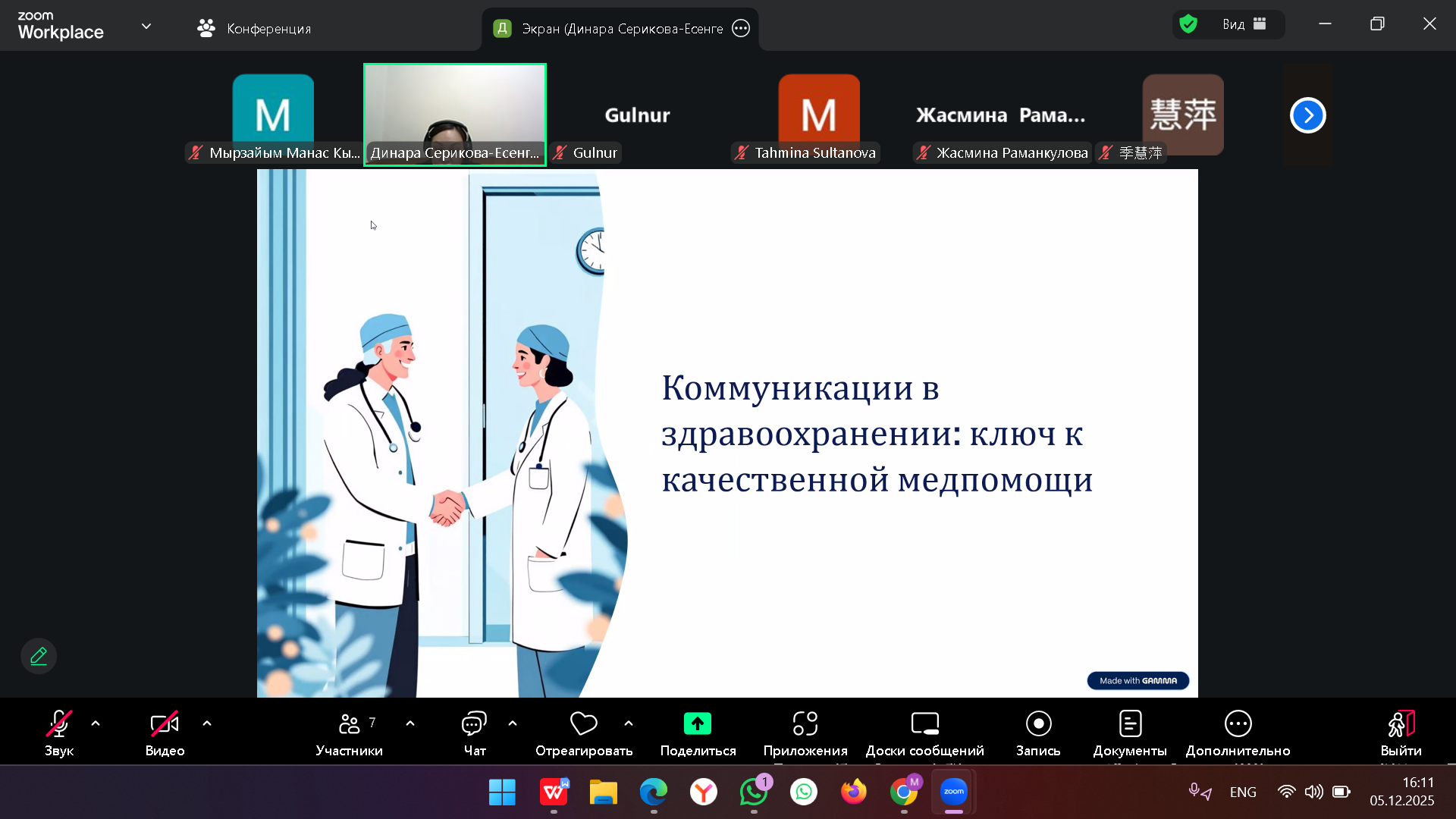Show next participants with the blue arrow

(1307, 115)
